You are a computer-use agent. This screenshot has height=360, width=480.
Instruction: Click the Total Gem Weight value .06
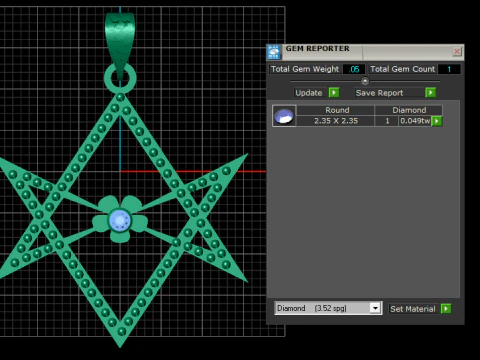(x=354, y=69)
